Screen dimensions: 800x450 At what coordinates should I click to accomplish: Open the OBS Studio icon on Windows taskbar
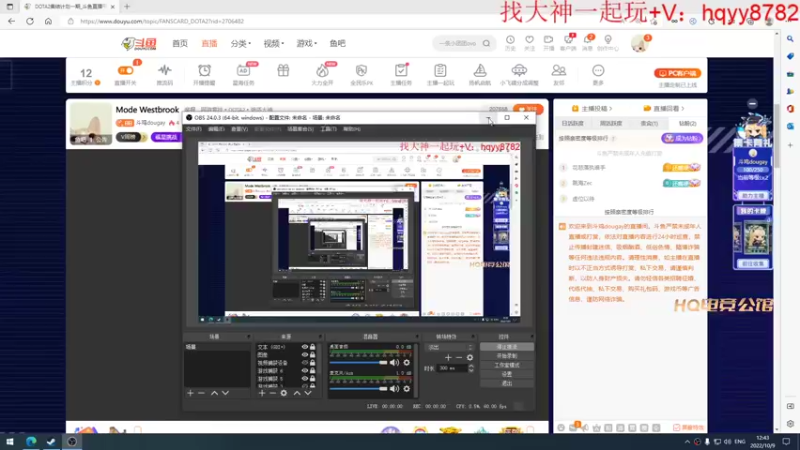coord(72,442)
